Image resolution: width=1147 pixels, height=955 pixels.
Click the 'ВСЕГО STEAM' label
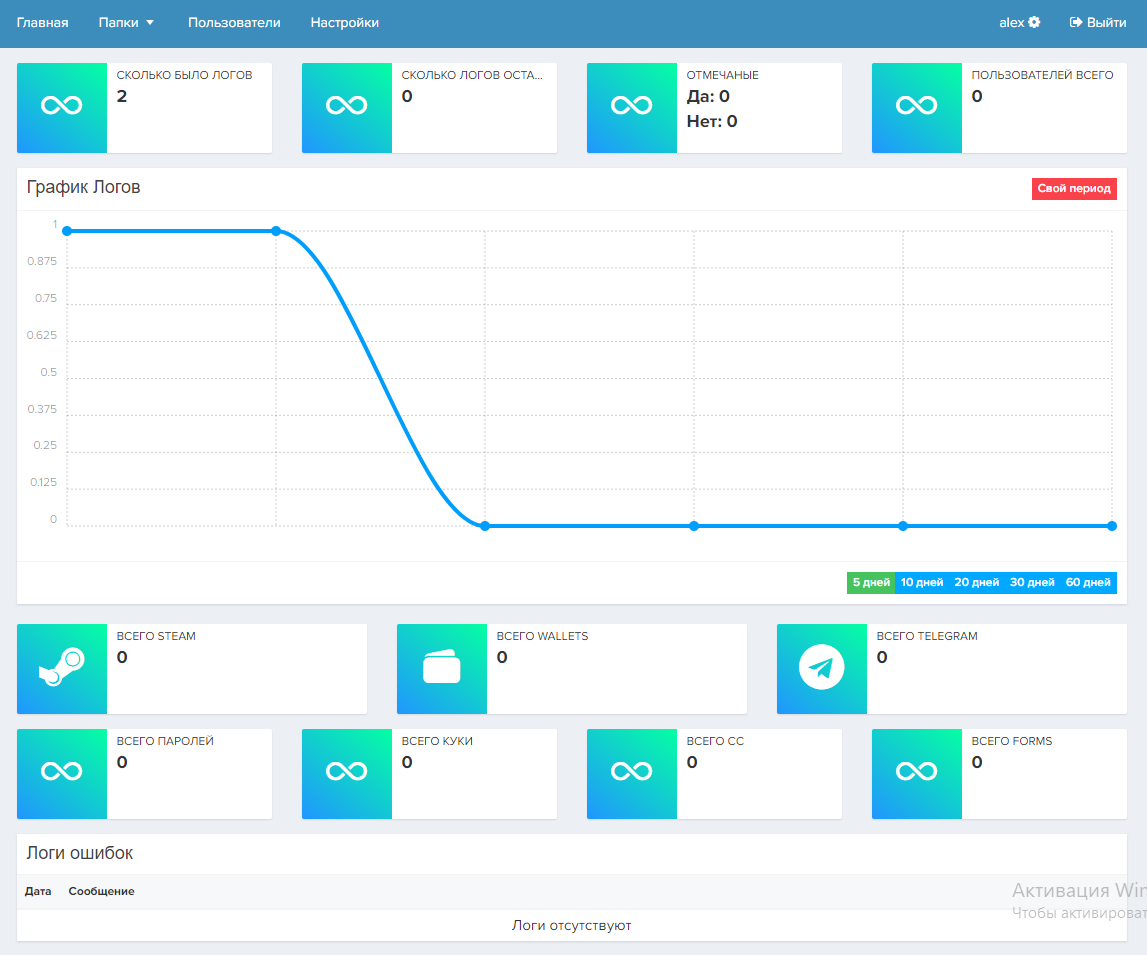(x=156, y=636)
